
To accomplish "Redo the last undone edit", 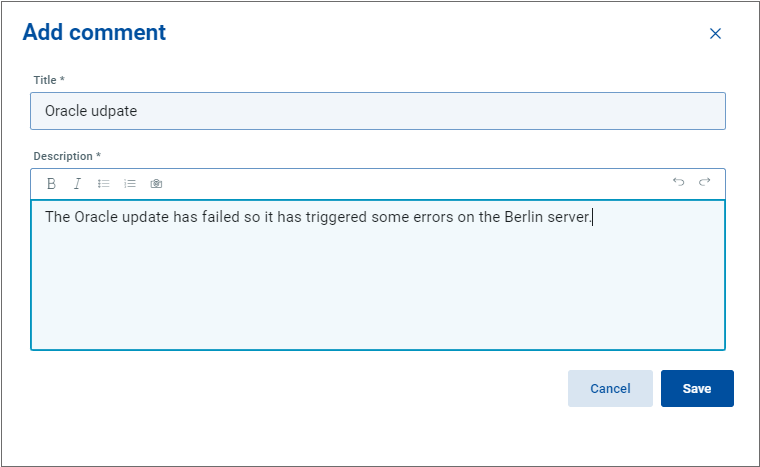I will coord(705,183).
